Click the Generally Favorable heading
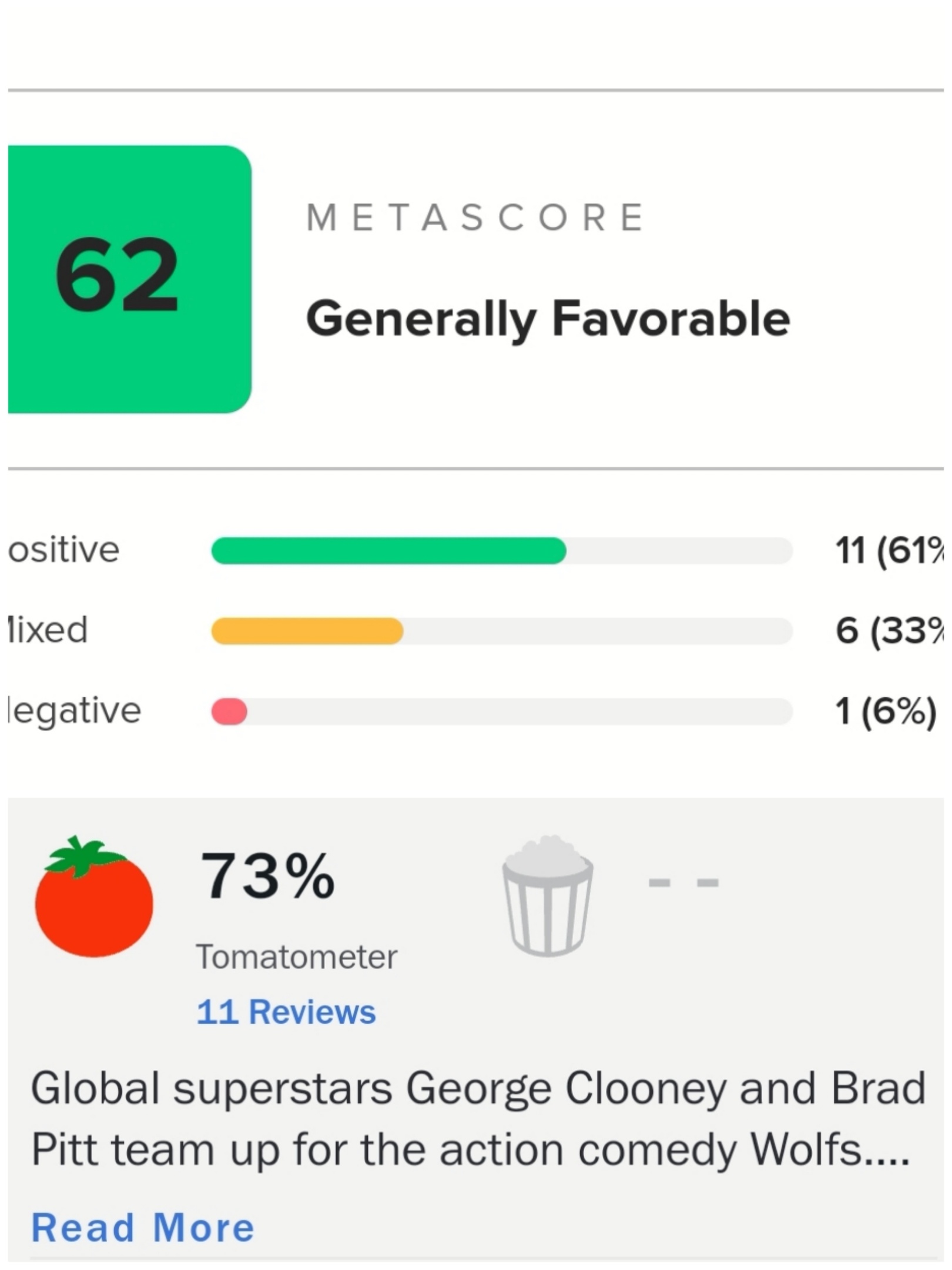952x1270 pixels. (x=548, y=319)
